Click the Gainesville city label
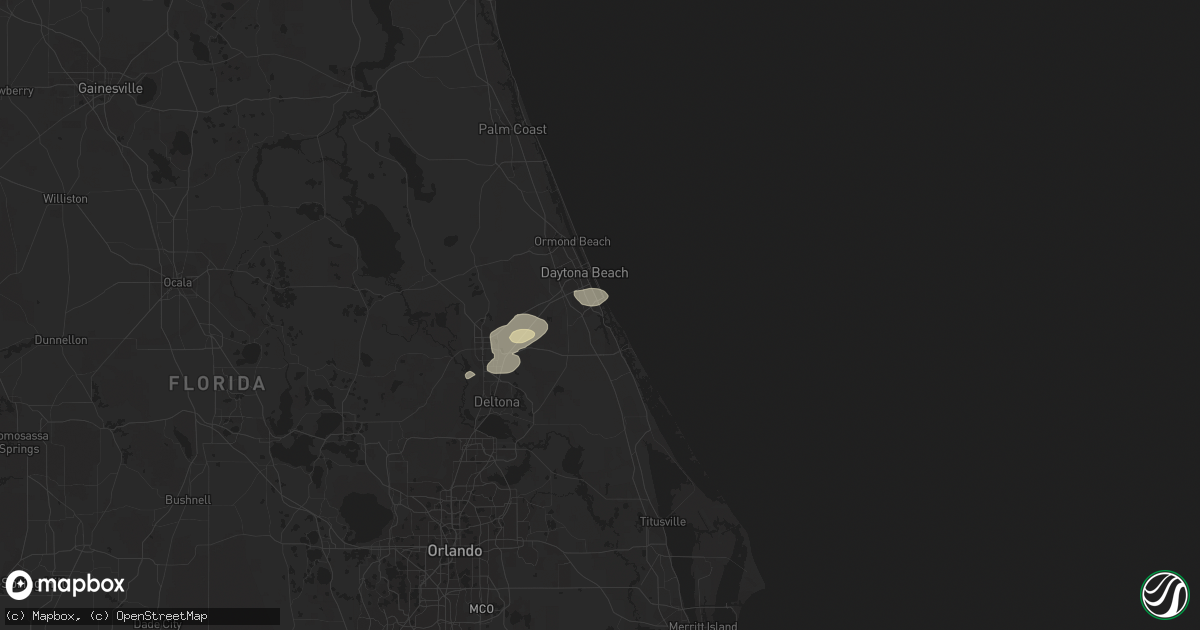 point(111,88)
